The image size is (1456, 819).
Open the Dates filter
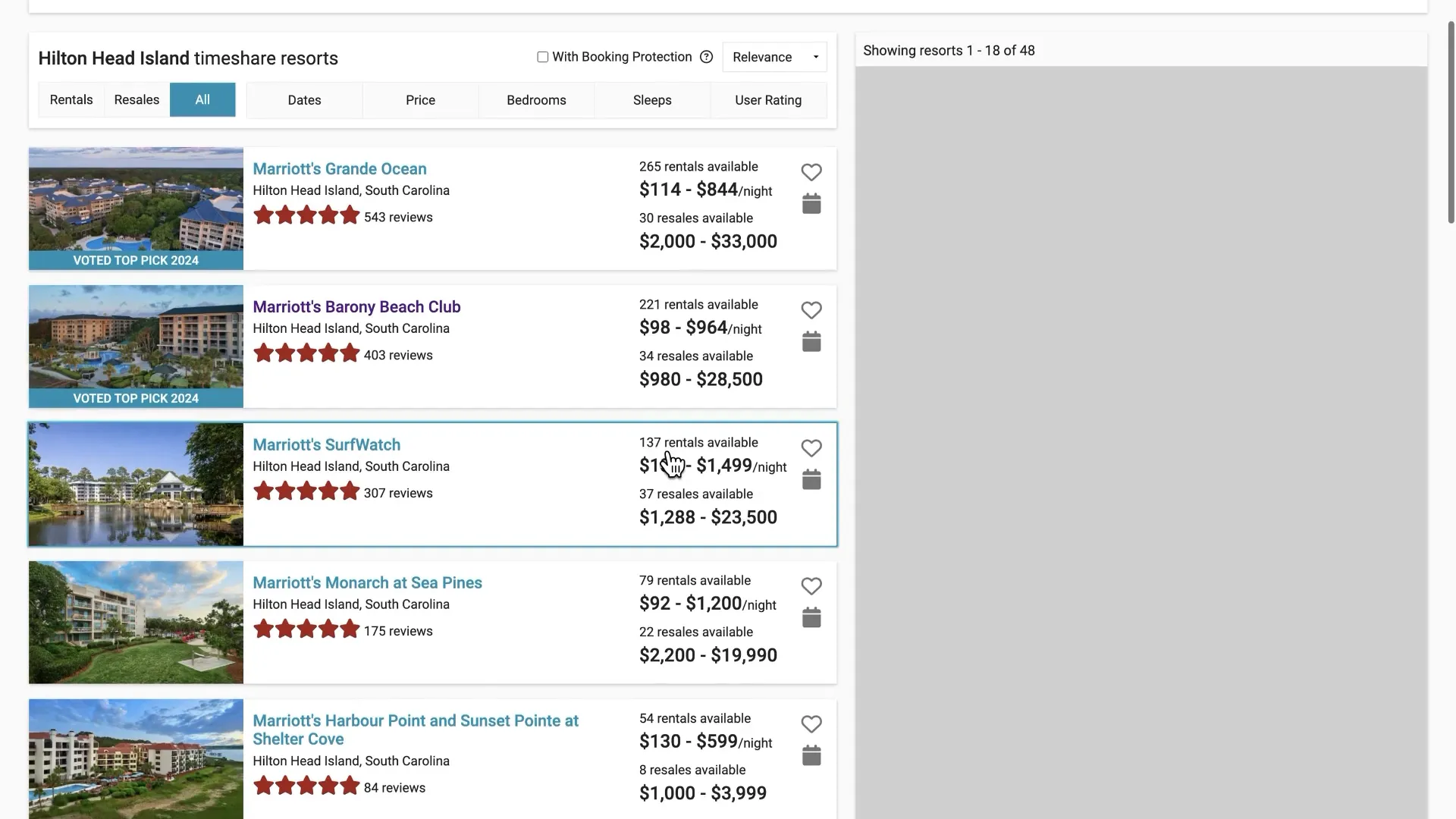pos(304,100)
